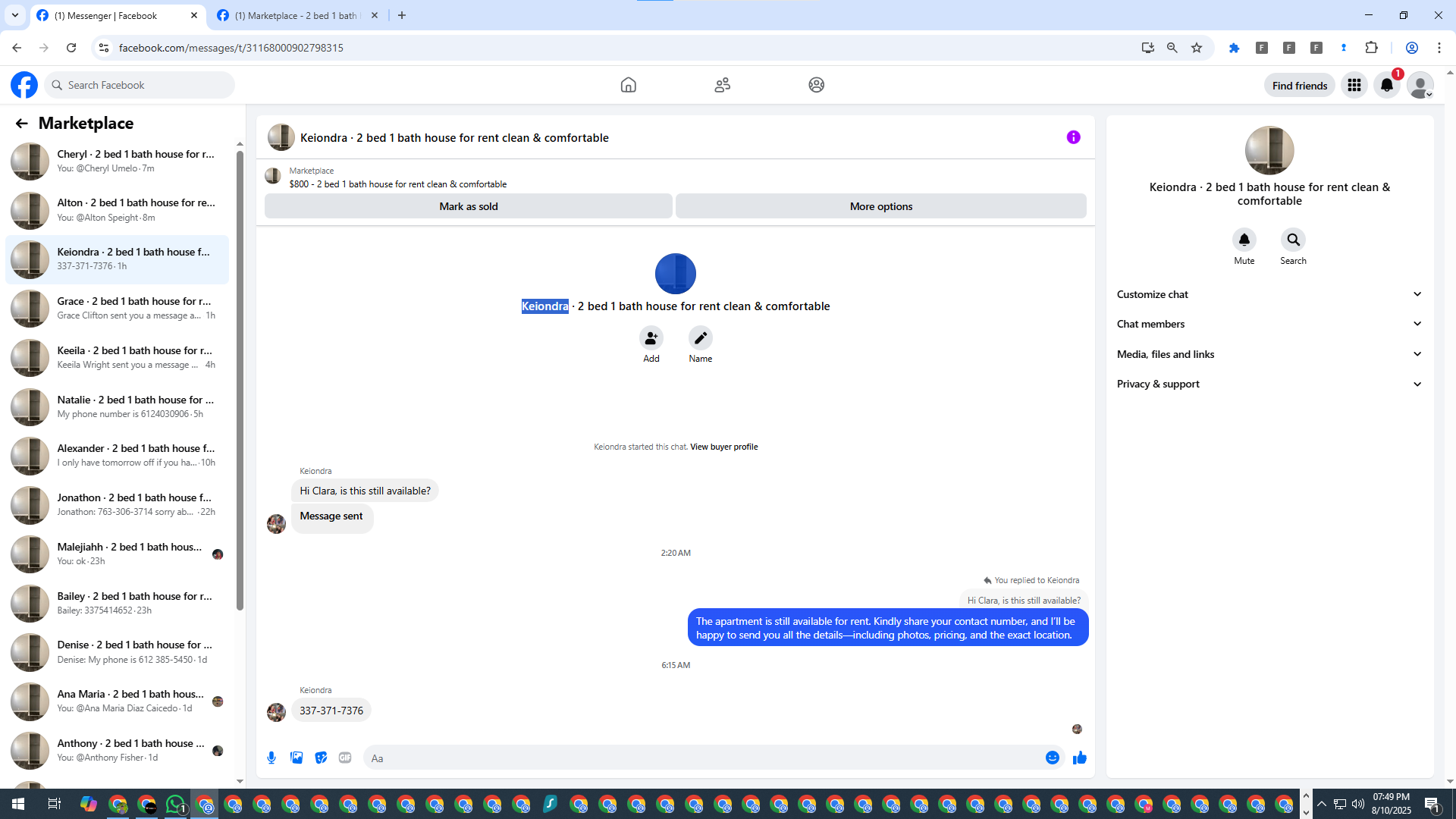Expand Privacy & support section
This screenshot has height=819, width=1456.
tap(1269, 384)
